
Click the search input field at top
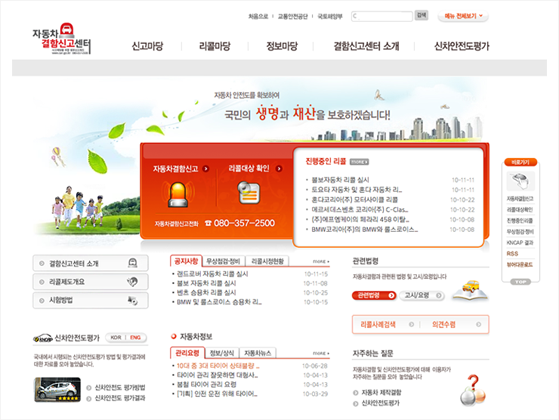[x=382, y=16]
